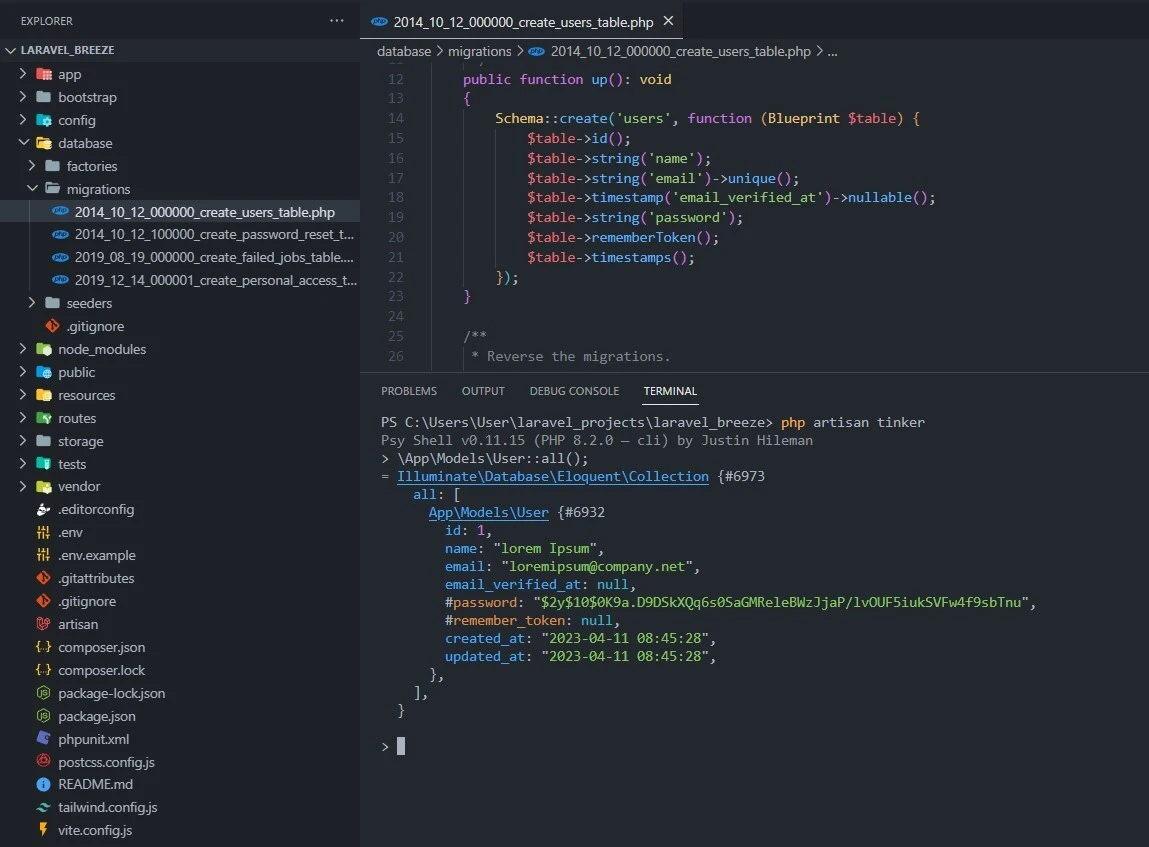Switch to the PROBLEMS panel tab
This screenshot has height=847, width=1149.
point(408,391)
